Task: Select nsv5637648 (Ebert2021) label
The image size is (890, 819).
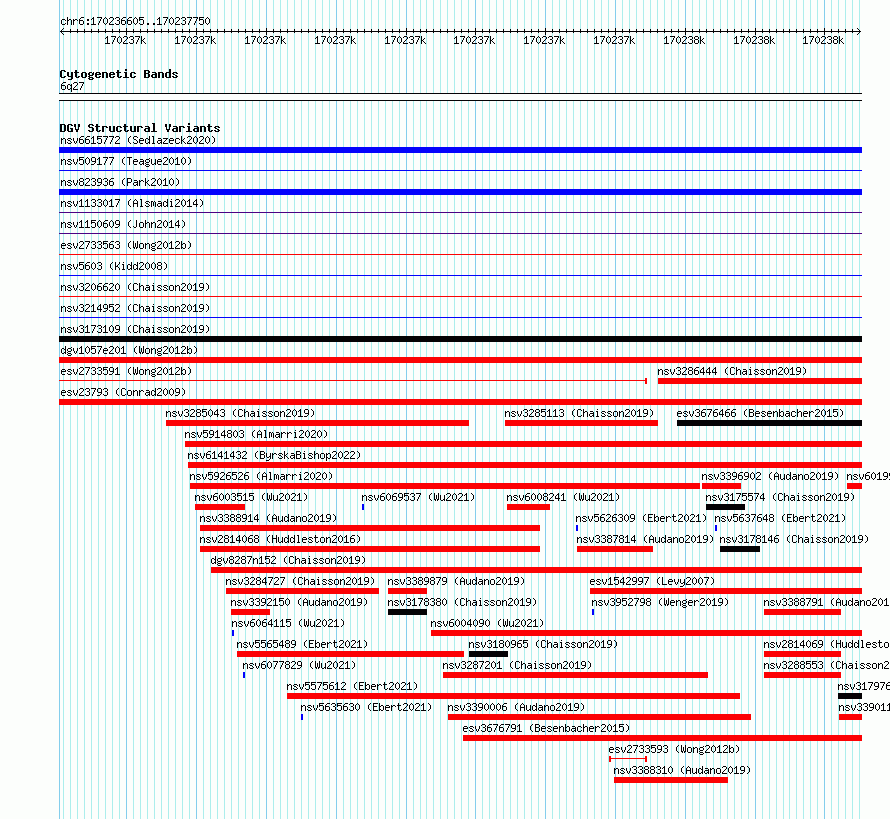Action: (x=780, y=518)
